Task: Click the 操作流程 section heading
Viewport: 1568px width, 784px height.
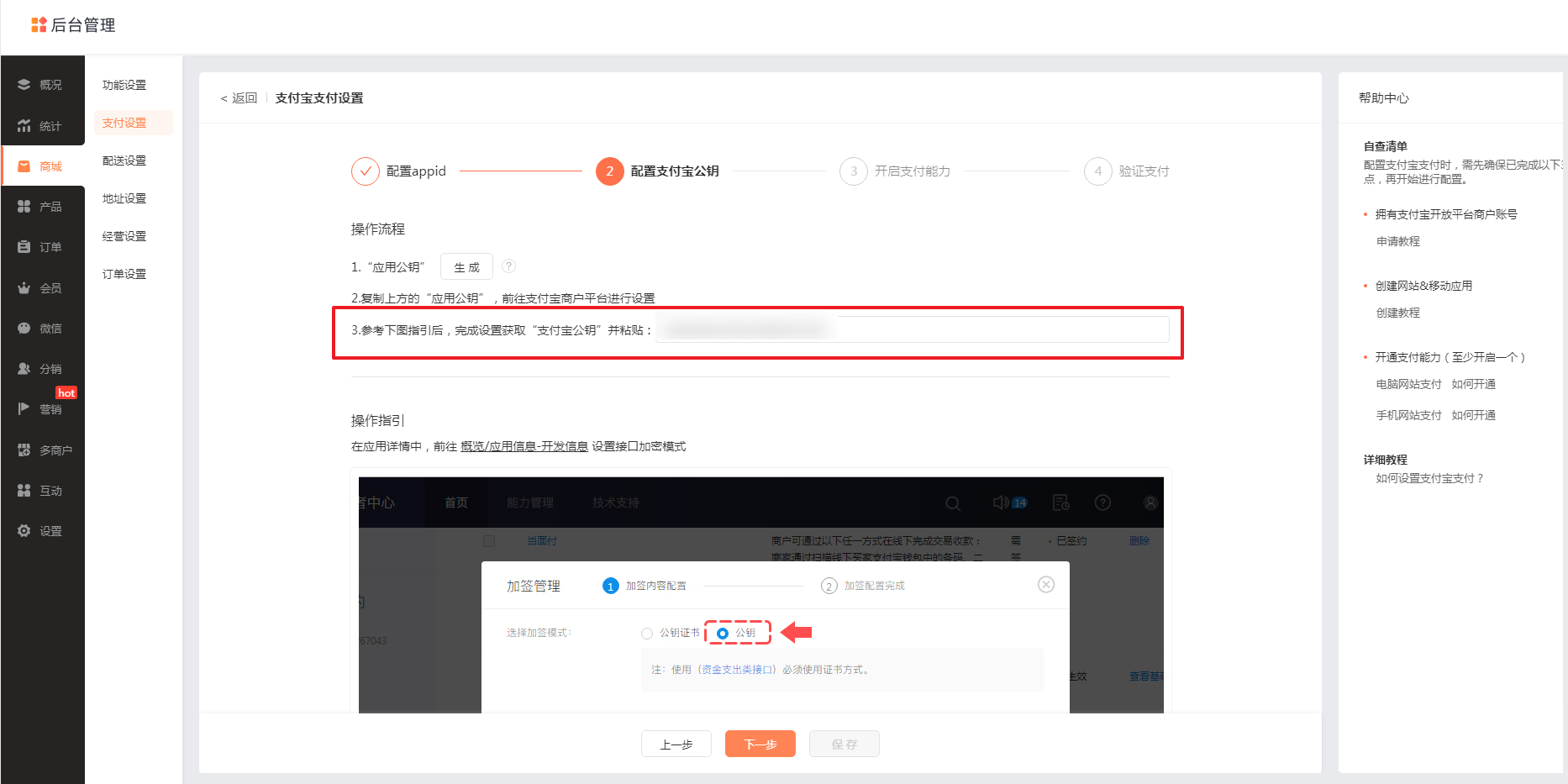Action: click(x=378, y=229)
